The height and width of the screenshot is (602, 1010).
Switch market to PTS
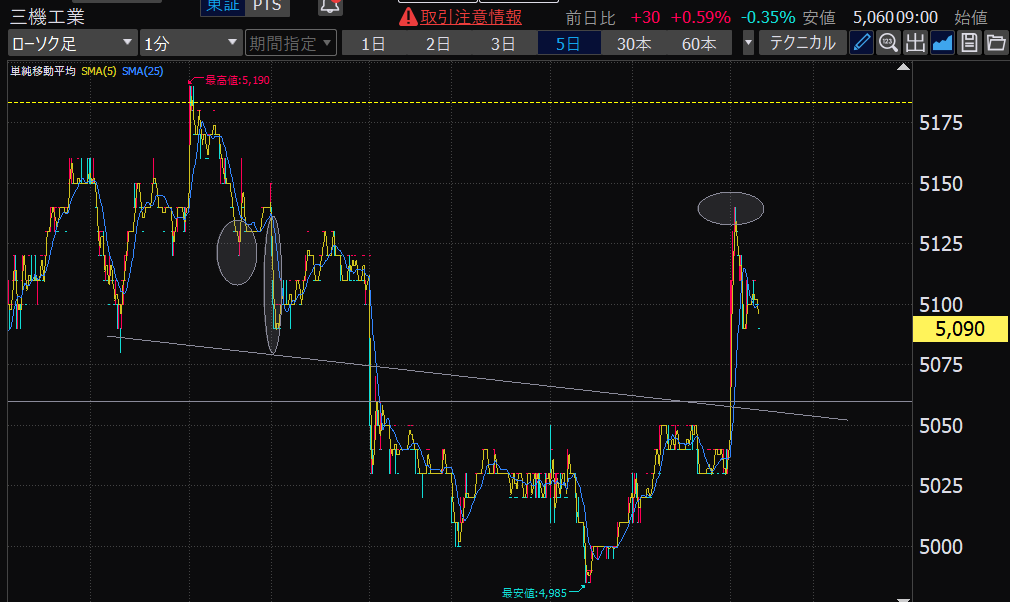point(267,6)
